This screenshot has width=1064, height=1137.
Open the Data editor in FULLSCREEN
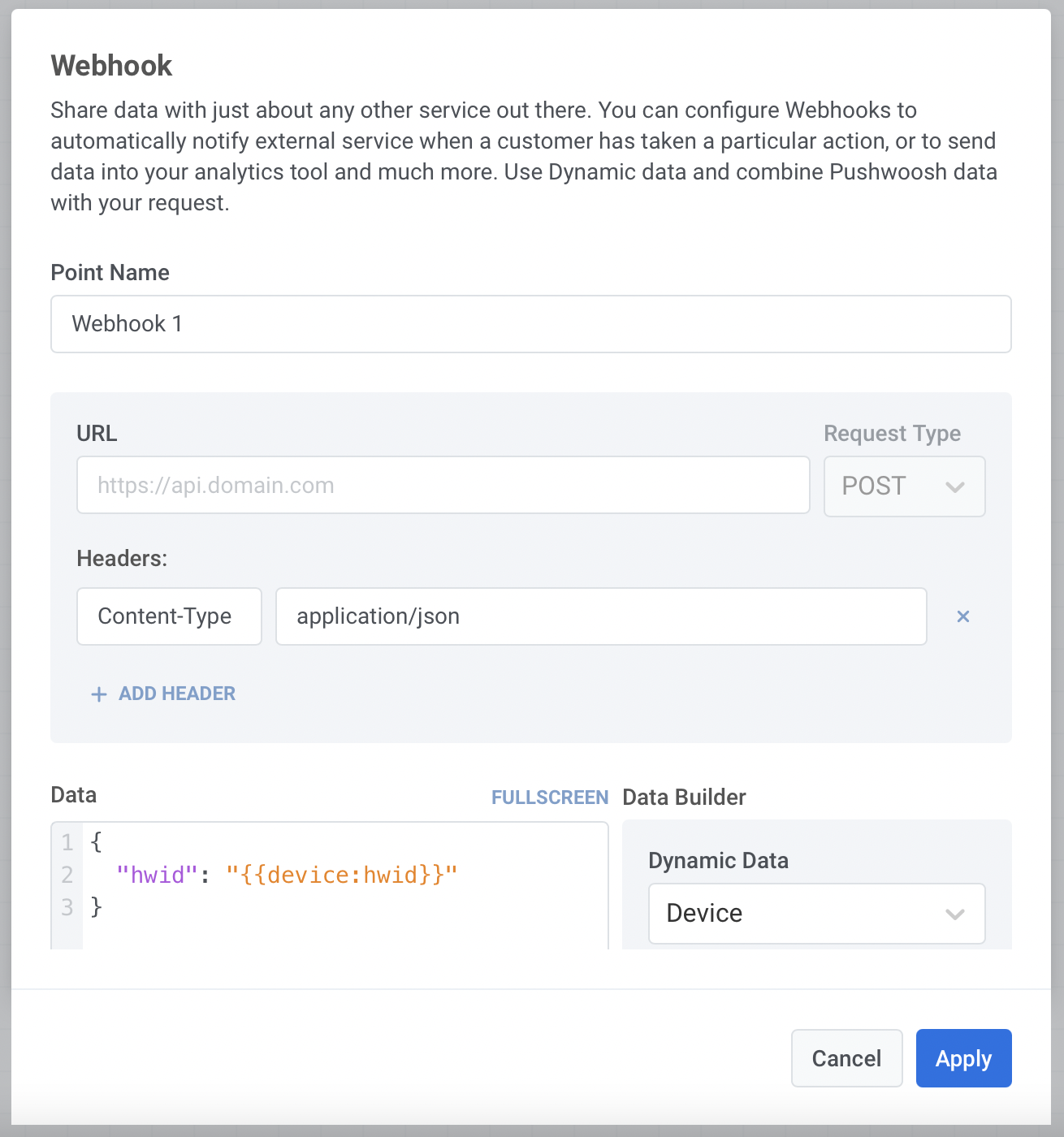click(x=550, y=798)
